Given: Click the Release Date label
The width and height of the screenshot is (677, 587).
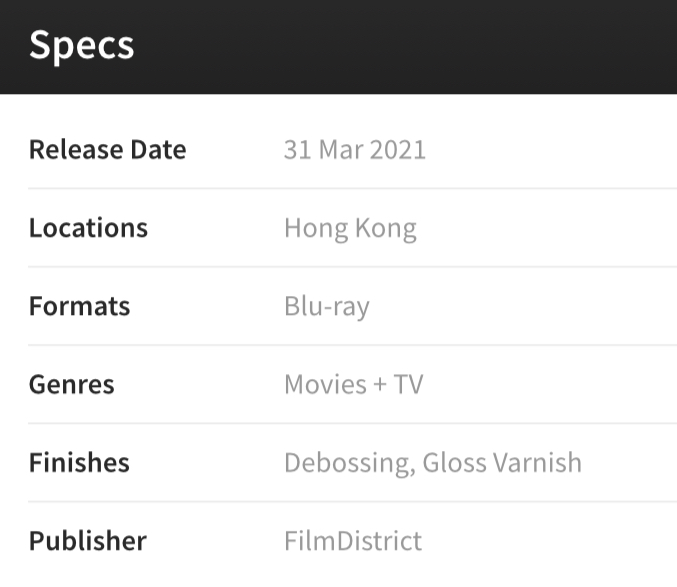Looking at the screenshot, I should pos(108,150).
